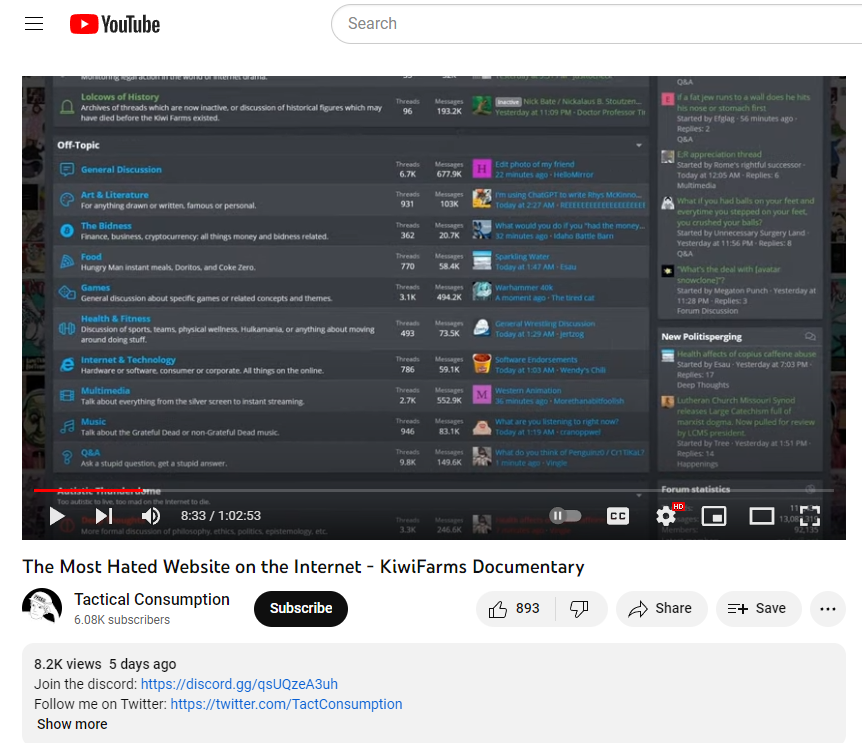Open video settings gear
This screenshot has height=743, width=862.
click(666, 516)
